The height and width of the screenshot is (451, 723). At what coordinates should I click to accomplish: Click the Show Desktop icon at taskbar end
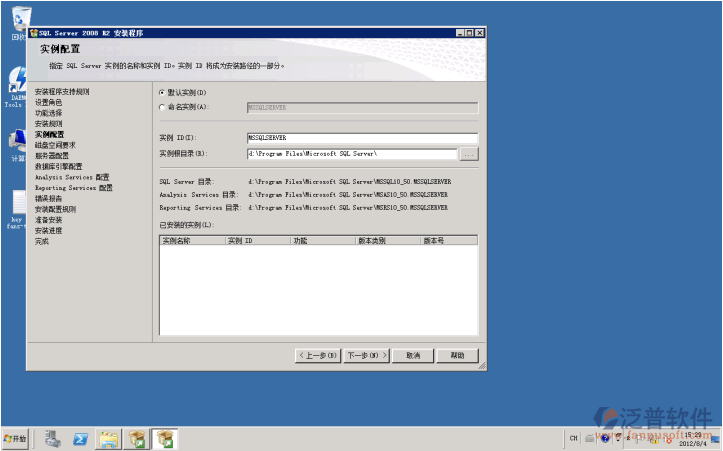coord(716,439)
